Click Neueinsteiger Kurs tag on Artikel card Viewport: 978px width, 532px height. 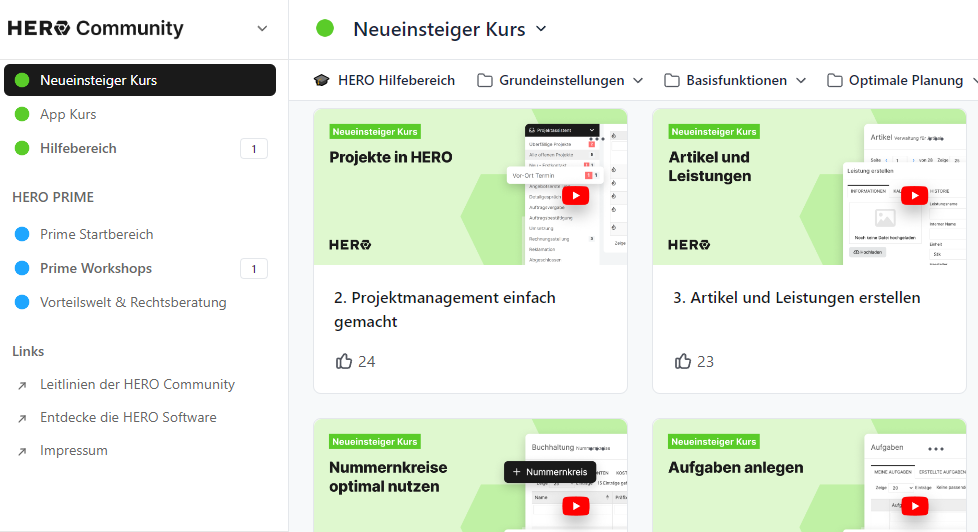[x=714, y=132]
